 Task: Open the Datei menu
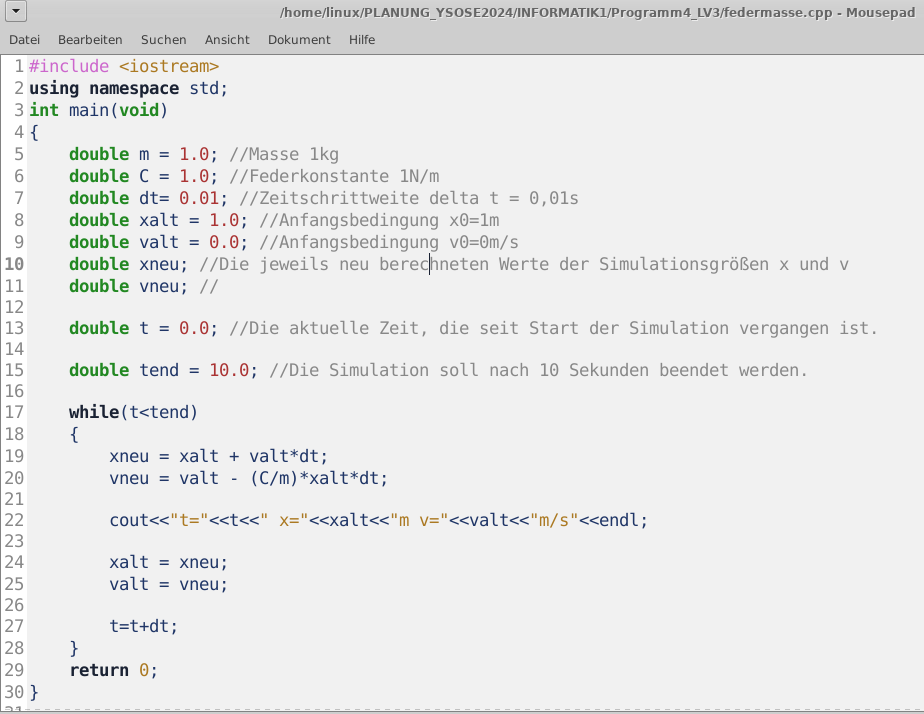click(24, 39)
